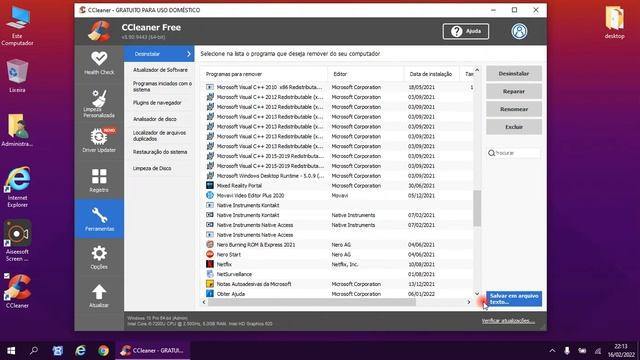
Task: Select Ferramentas in the sidebar
Action: [x=99, y=219]
